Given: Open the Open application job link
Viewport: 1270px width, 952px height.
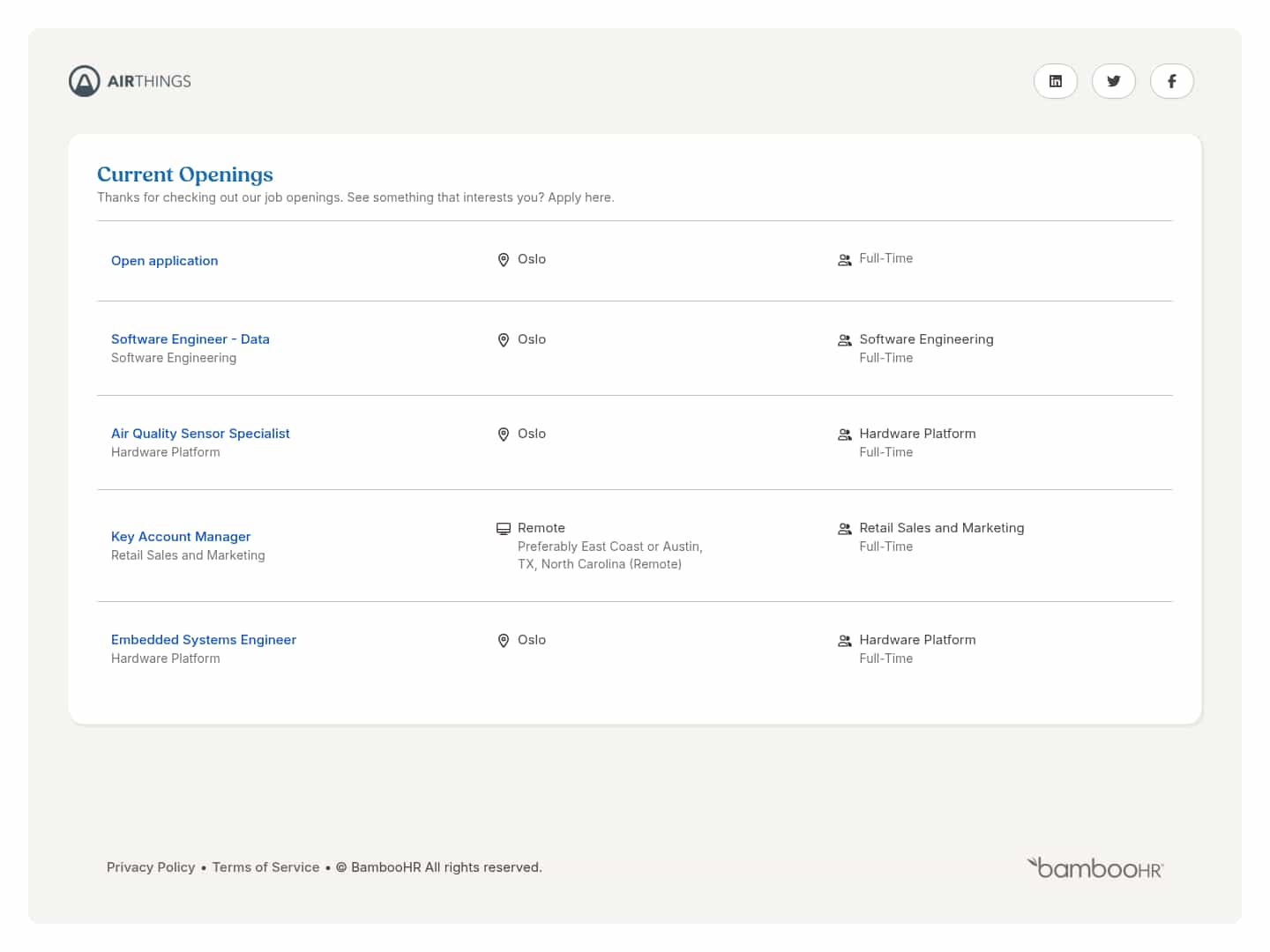Looking at the screenshot, I should coord(165,261).
